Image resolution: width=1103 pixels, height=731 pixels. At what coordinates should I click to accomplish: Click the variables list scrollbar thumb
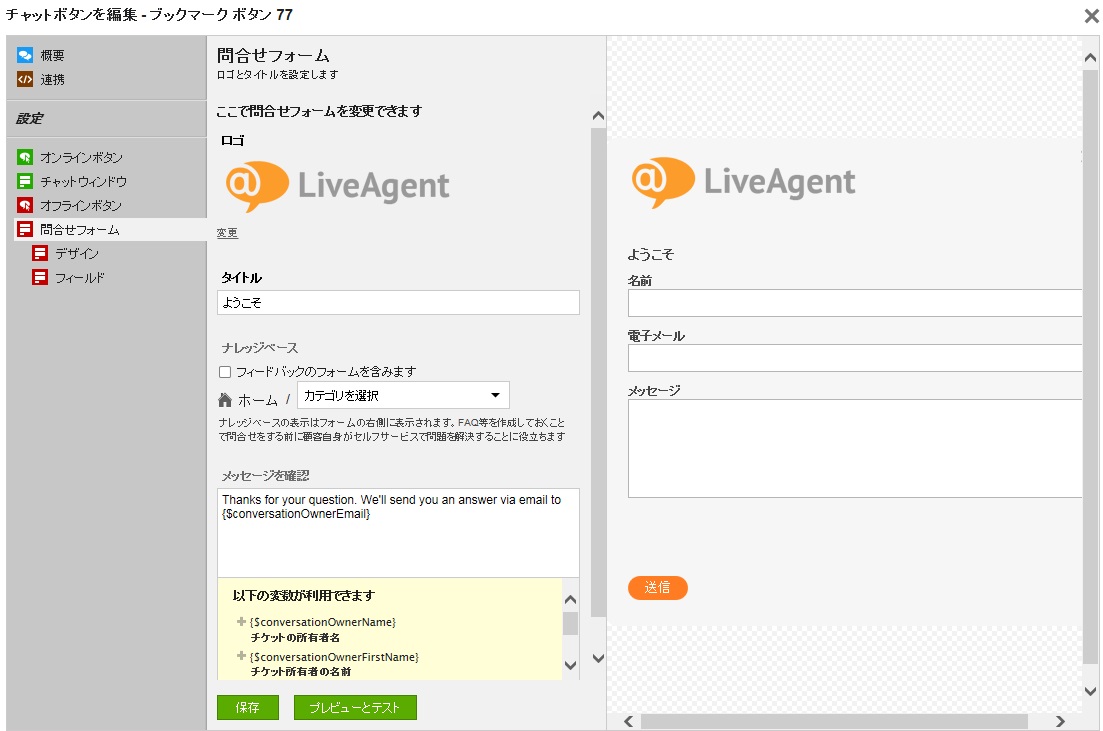click(570, 623)
